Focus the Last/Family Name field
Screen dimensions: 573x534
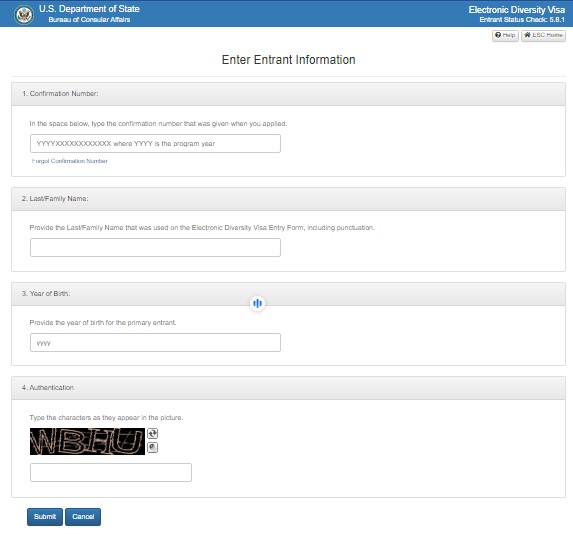point(155,247)
